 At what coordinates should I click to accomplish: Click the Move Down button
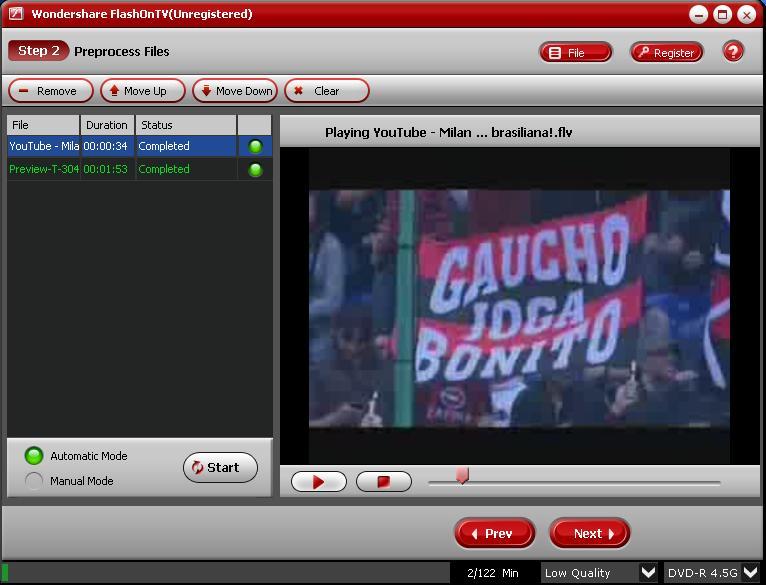pyautogui.click(x=235, y=91)
